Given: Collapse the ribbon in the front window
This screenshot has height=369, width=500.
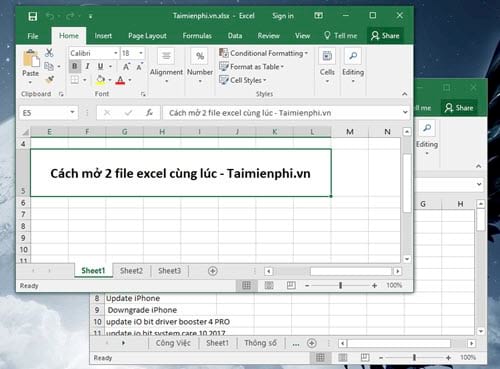Looking at the screenshot, I should [x=404, y=94].
